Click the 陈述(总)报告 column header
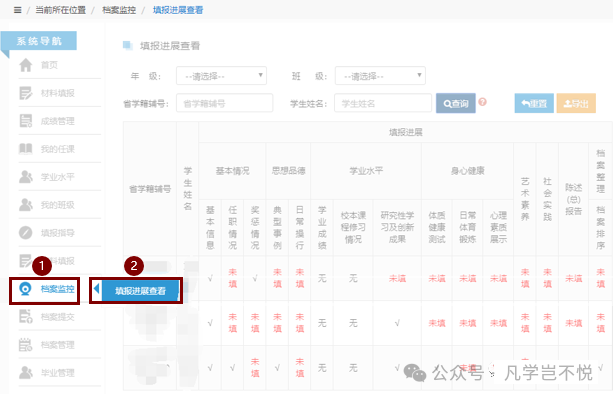Screen dimensions: 613x398 (x=574, y=199)
